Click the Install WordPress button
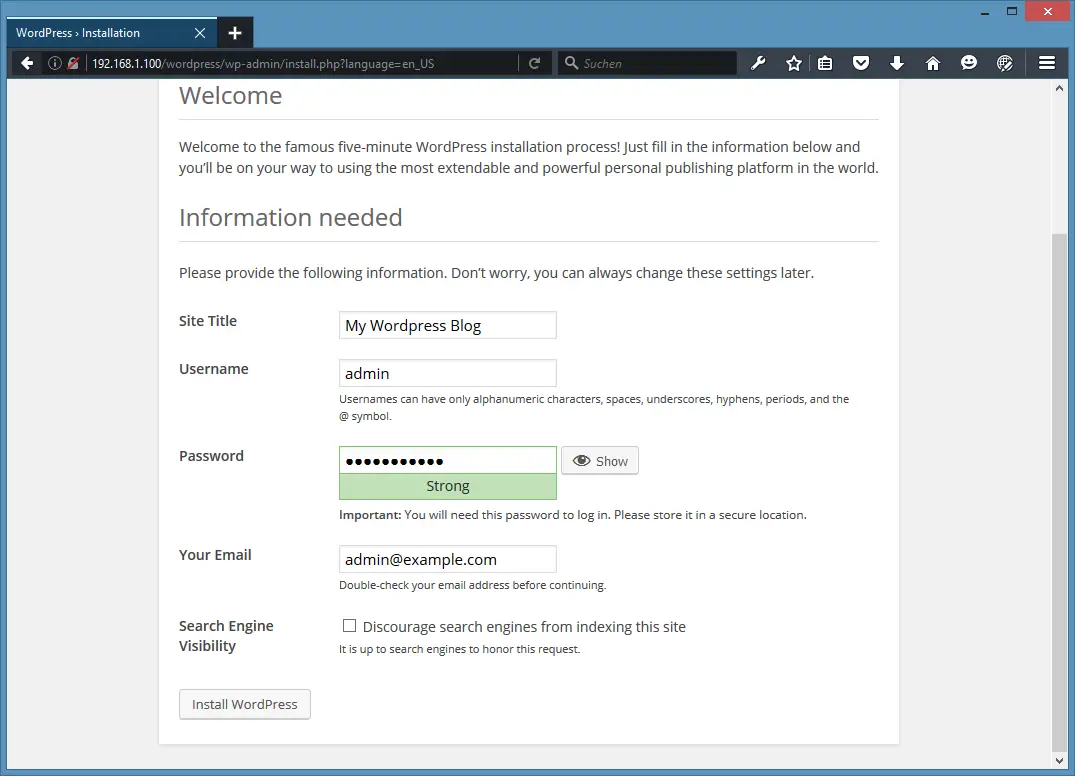Screen dimensions: 1075x776 pyautogui.click(x=245, y=704)
